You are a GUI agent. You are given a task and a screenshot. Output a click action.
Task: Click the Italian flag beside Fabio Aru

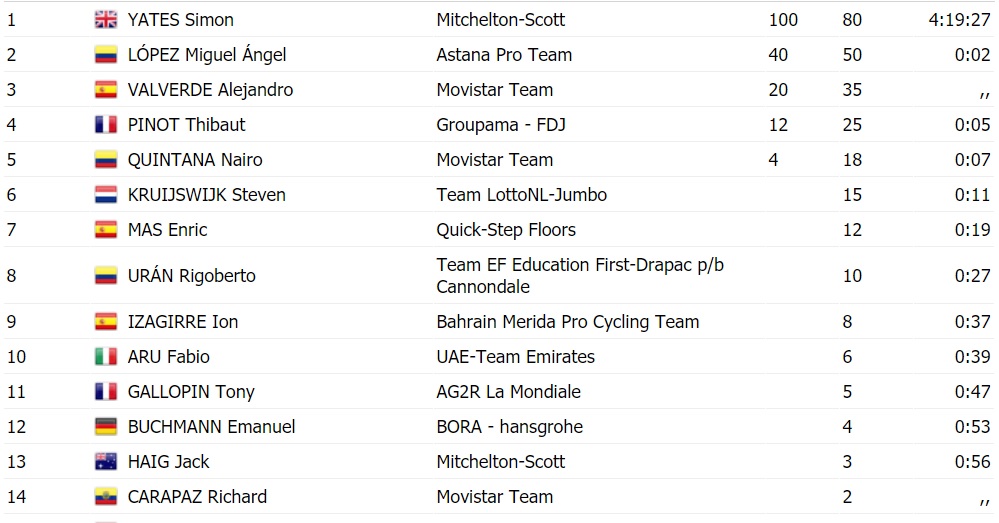point(105,357)
